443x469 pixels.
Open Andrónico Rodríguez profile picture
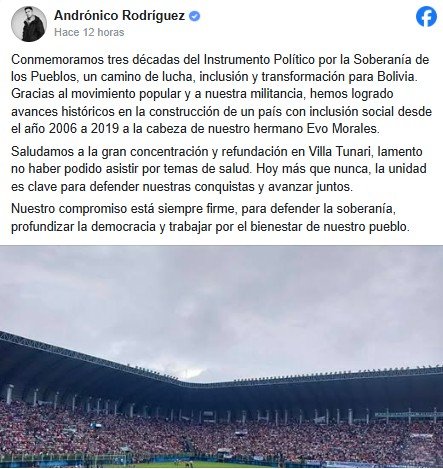(29, 24)
